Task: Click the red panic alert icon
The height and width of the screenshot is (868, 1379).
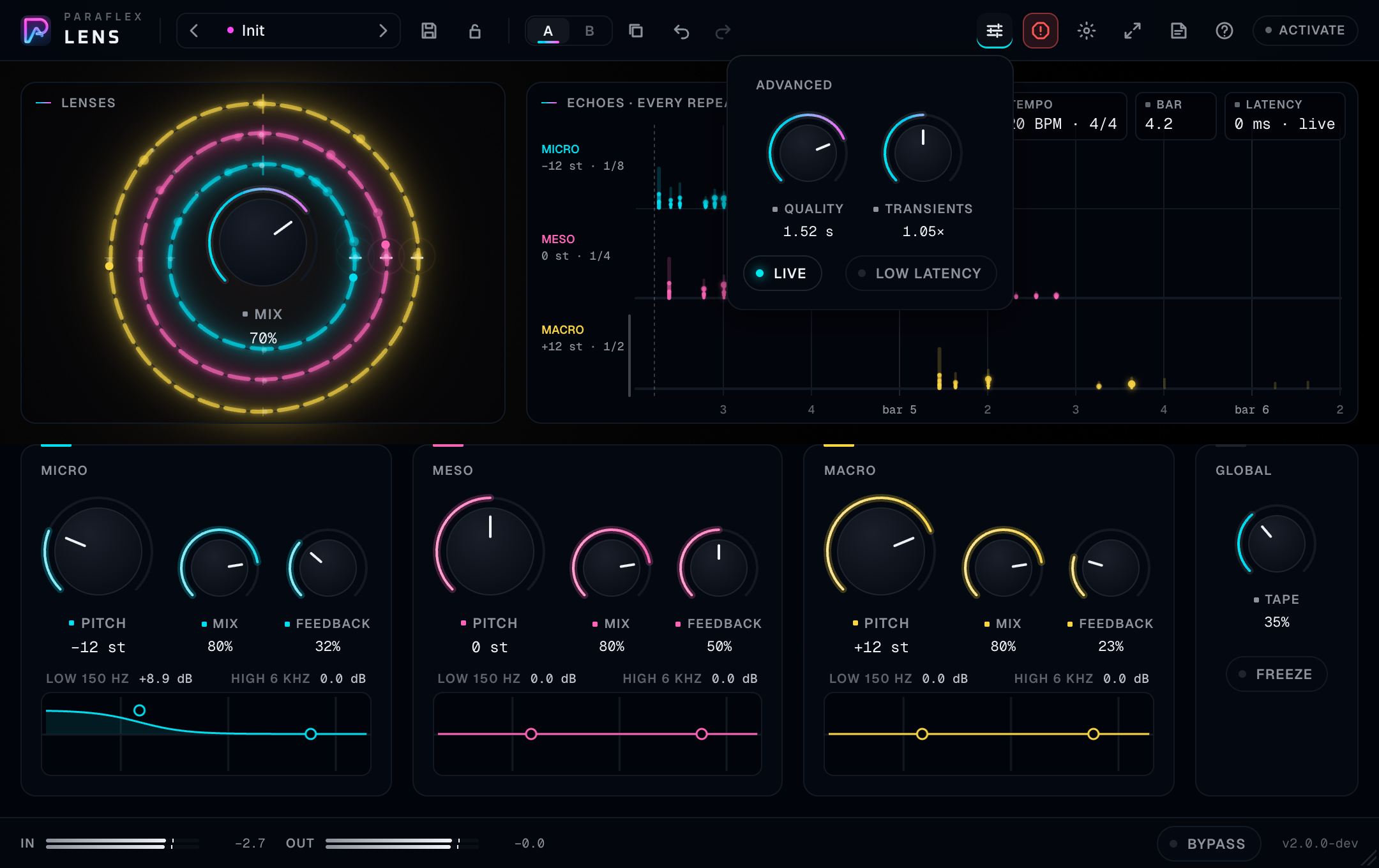Action: (1041, 31)
